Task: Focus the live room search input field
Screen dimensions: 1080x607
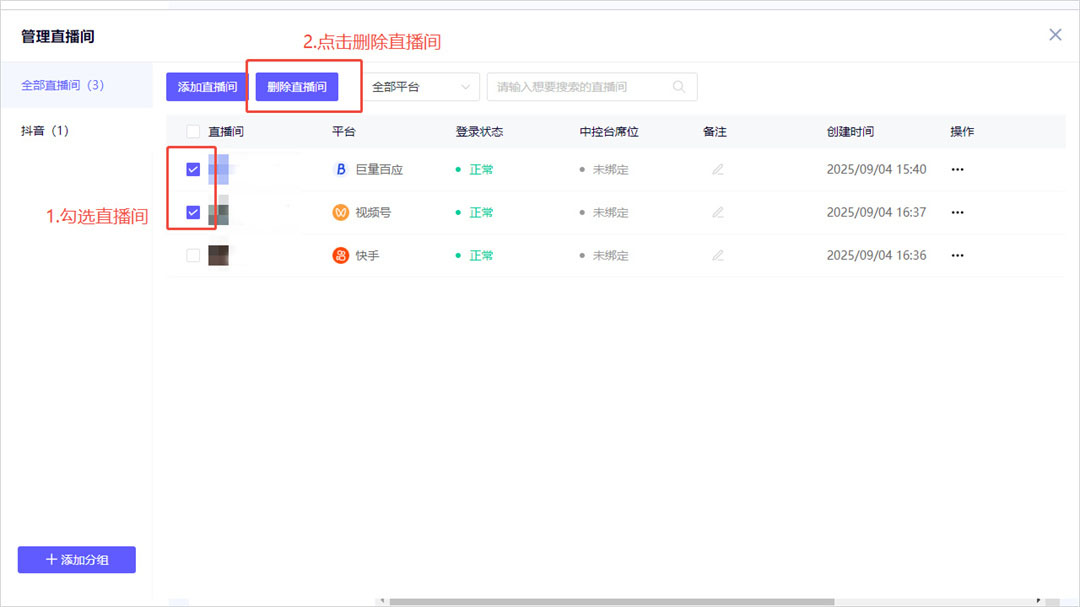Action: [580, 87]
